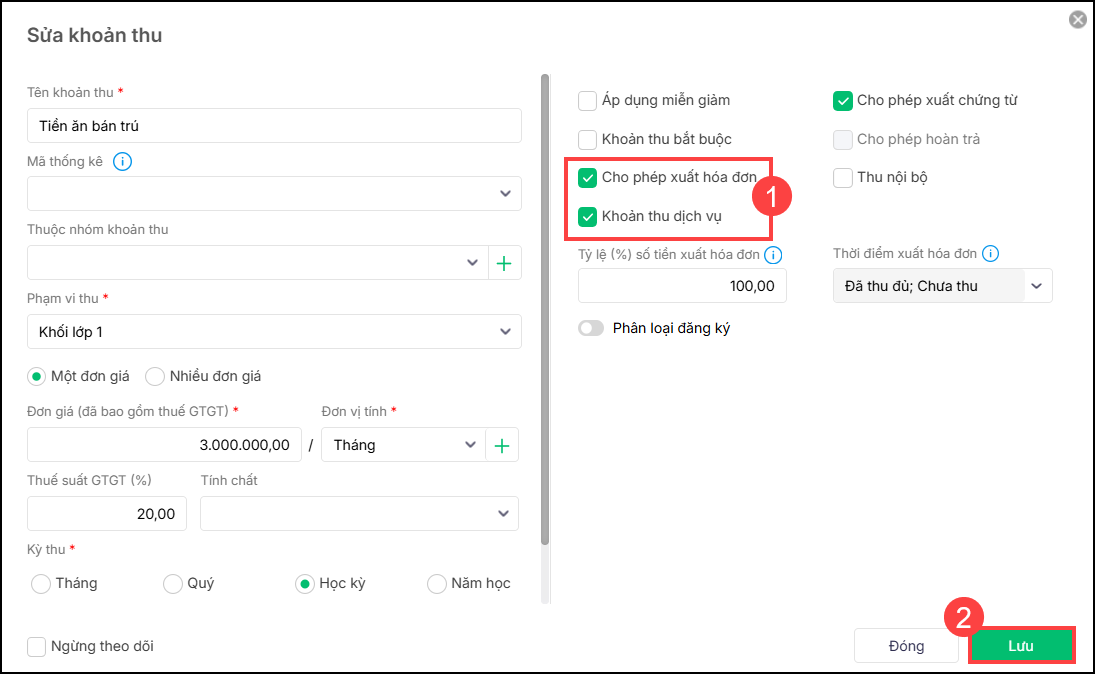Open the Thời điểm xuất hóa đơn dropdown

point(1037,286)
